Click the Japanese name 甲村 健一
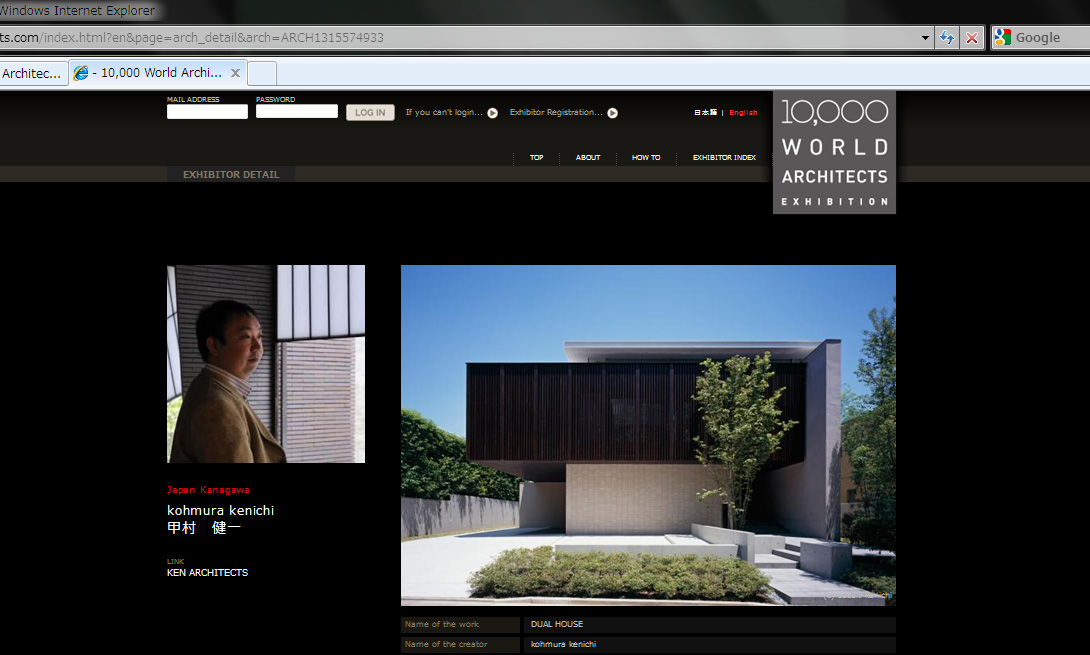The height and width of the screenshot is (655, 1090). pos(204,528)
